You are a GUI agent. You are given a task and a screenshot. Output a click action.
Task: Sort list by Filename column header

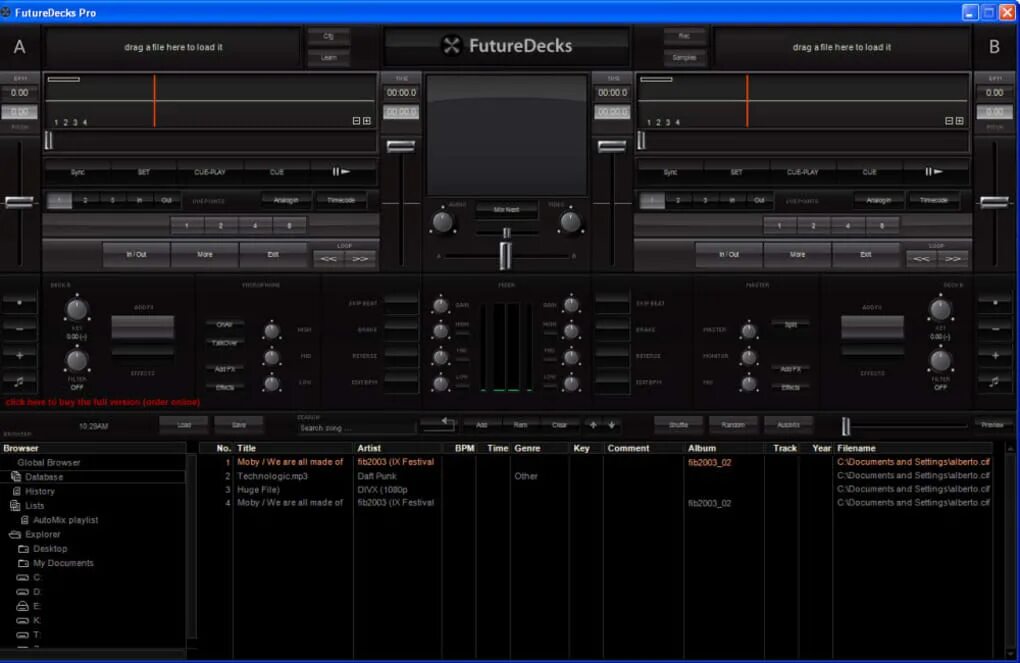click(x=913, y=448)
